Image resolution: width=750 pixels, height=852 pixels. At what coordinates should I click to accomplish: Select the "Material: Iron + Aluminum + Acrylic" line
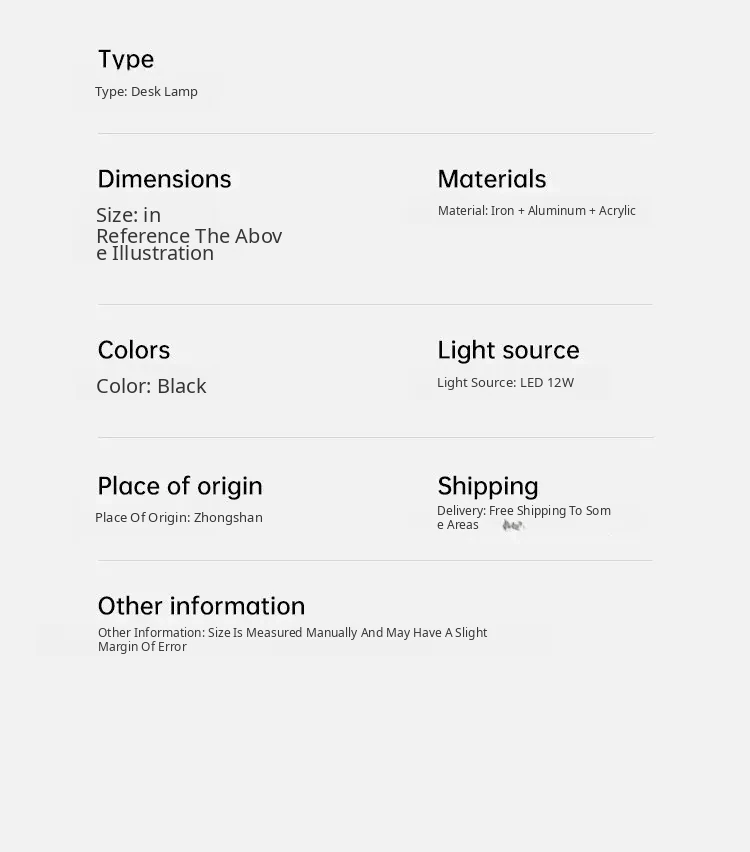point(536,211)
